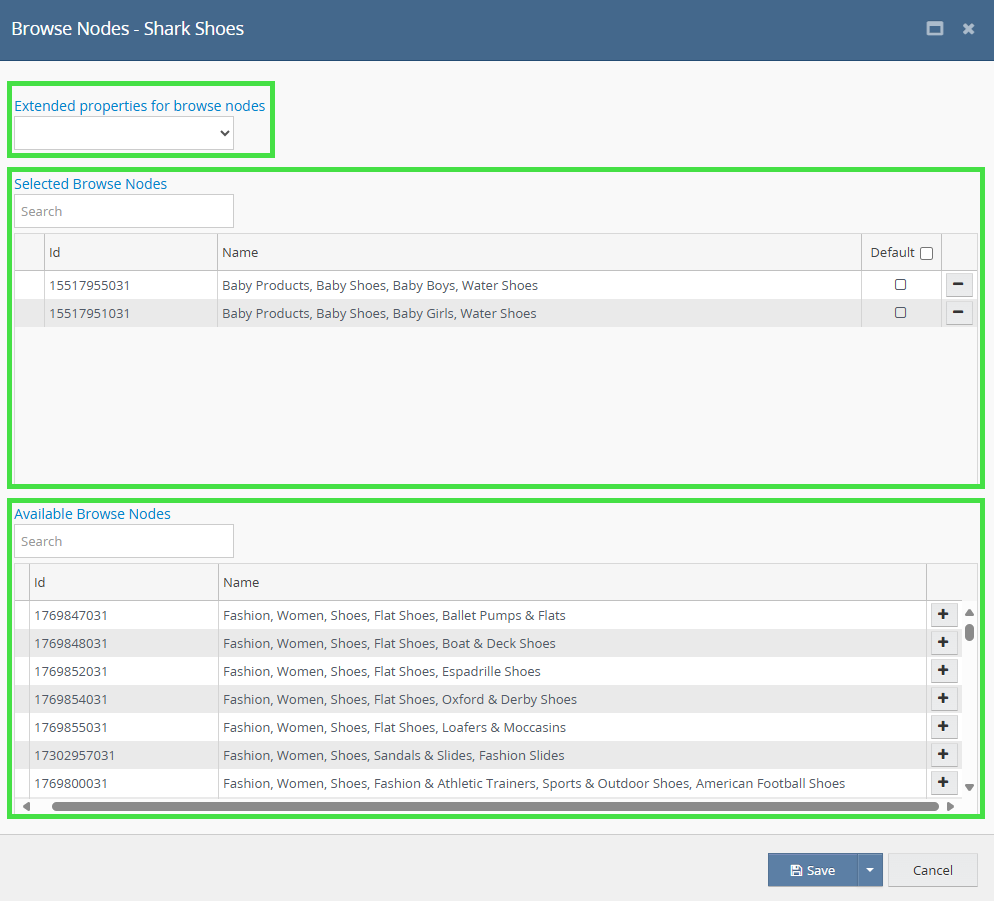Focus the Selected Browse Nodes search field
The image size is (994, 901).
[124, 211]
